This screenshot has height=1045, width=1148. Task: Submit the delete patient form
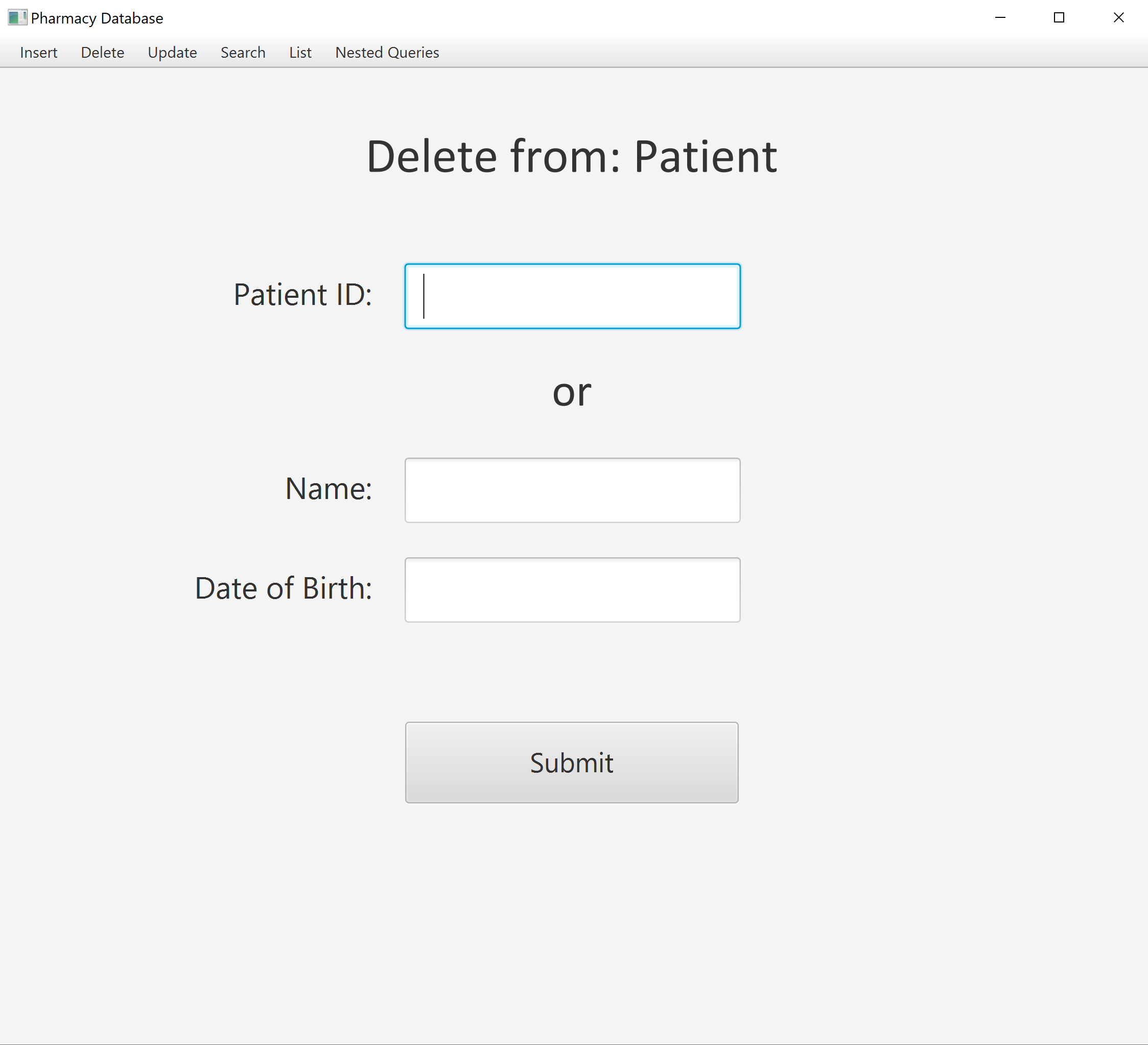[x=572, y=763]
